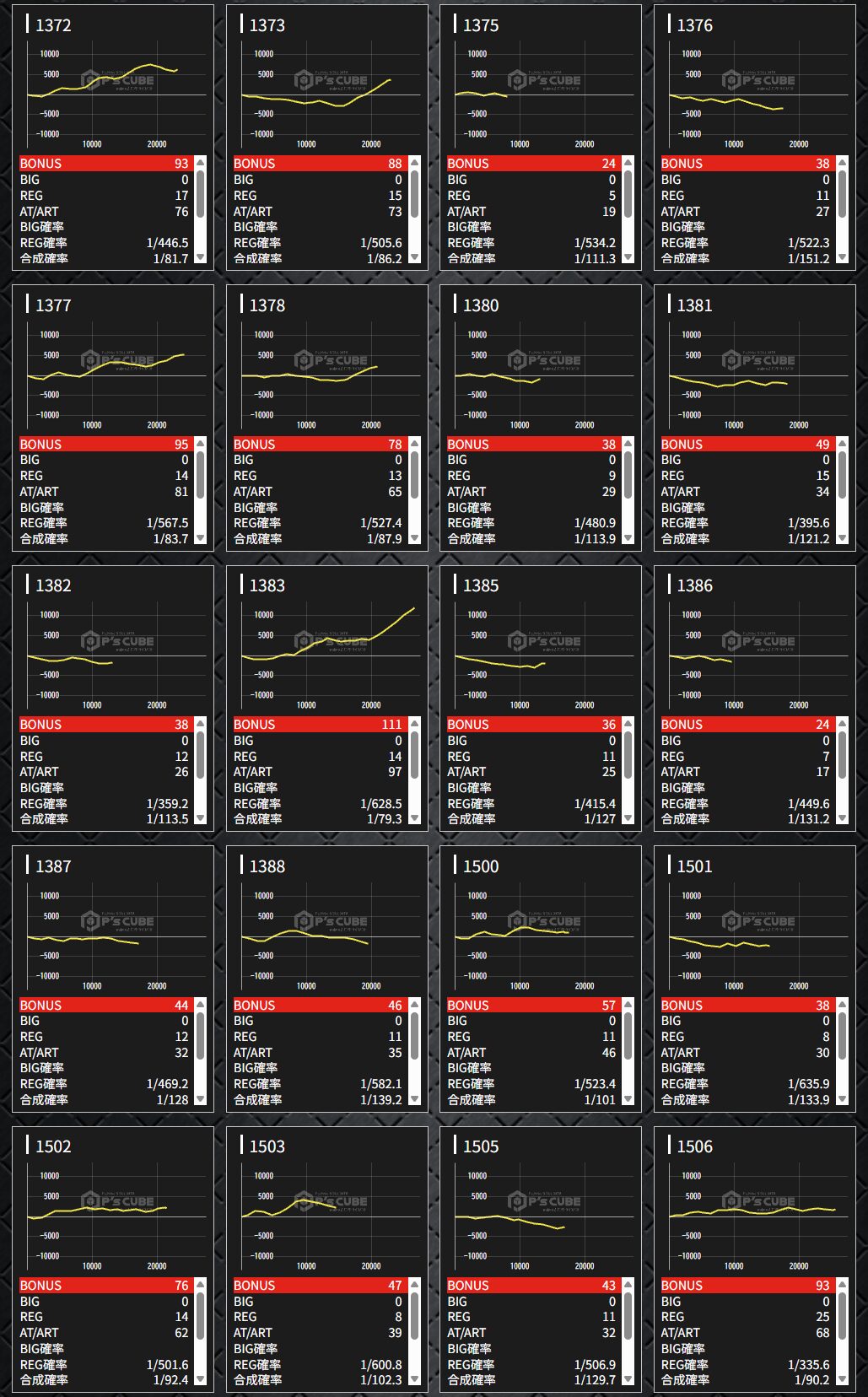Click combined probability value 1/129.7
This screenshot has height=1397, width=868.
[595, 1379]
